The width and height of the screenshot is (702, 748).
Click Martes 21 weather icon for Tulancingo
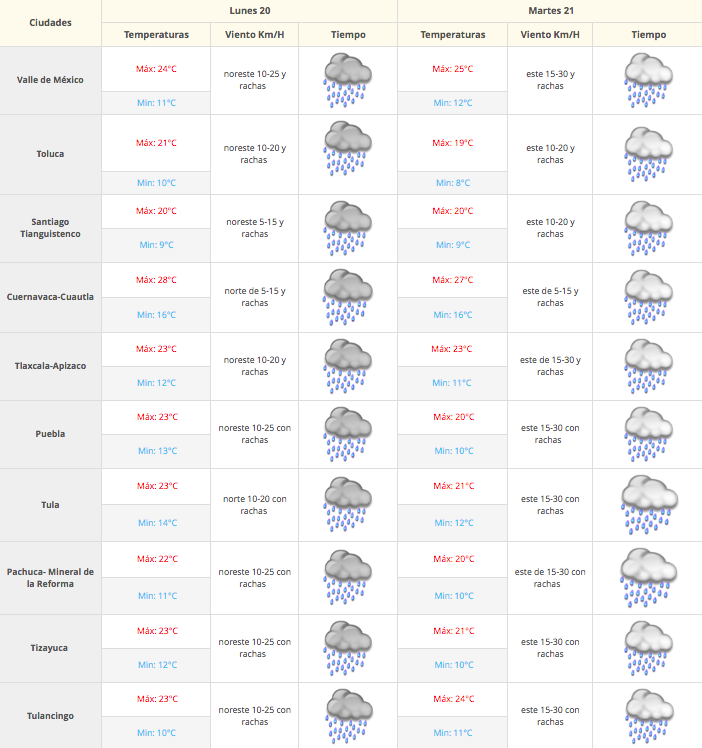(x=647, y=715)
